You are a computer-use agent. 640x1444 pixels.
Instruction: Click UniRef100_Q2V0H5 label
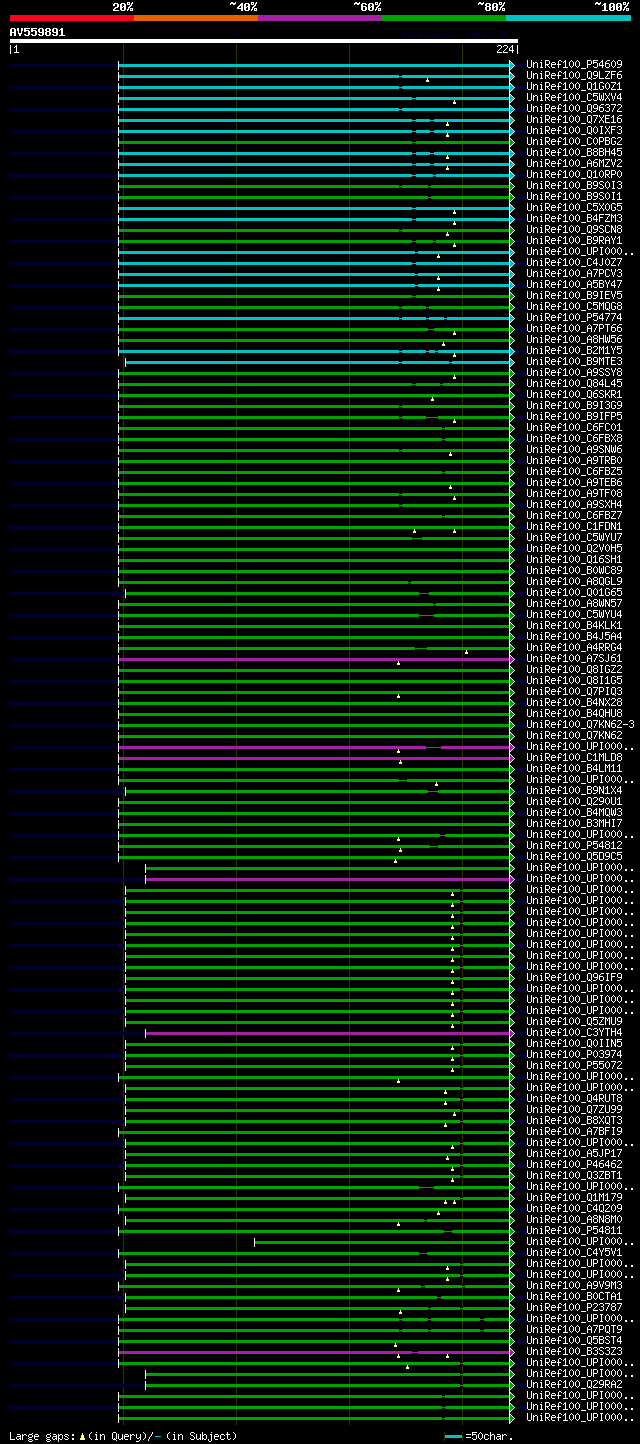574,549
